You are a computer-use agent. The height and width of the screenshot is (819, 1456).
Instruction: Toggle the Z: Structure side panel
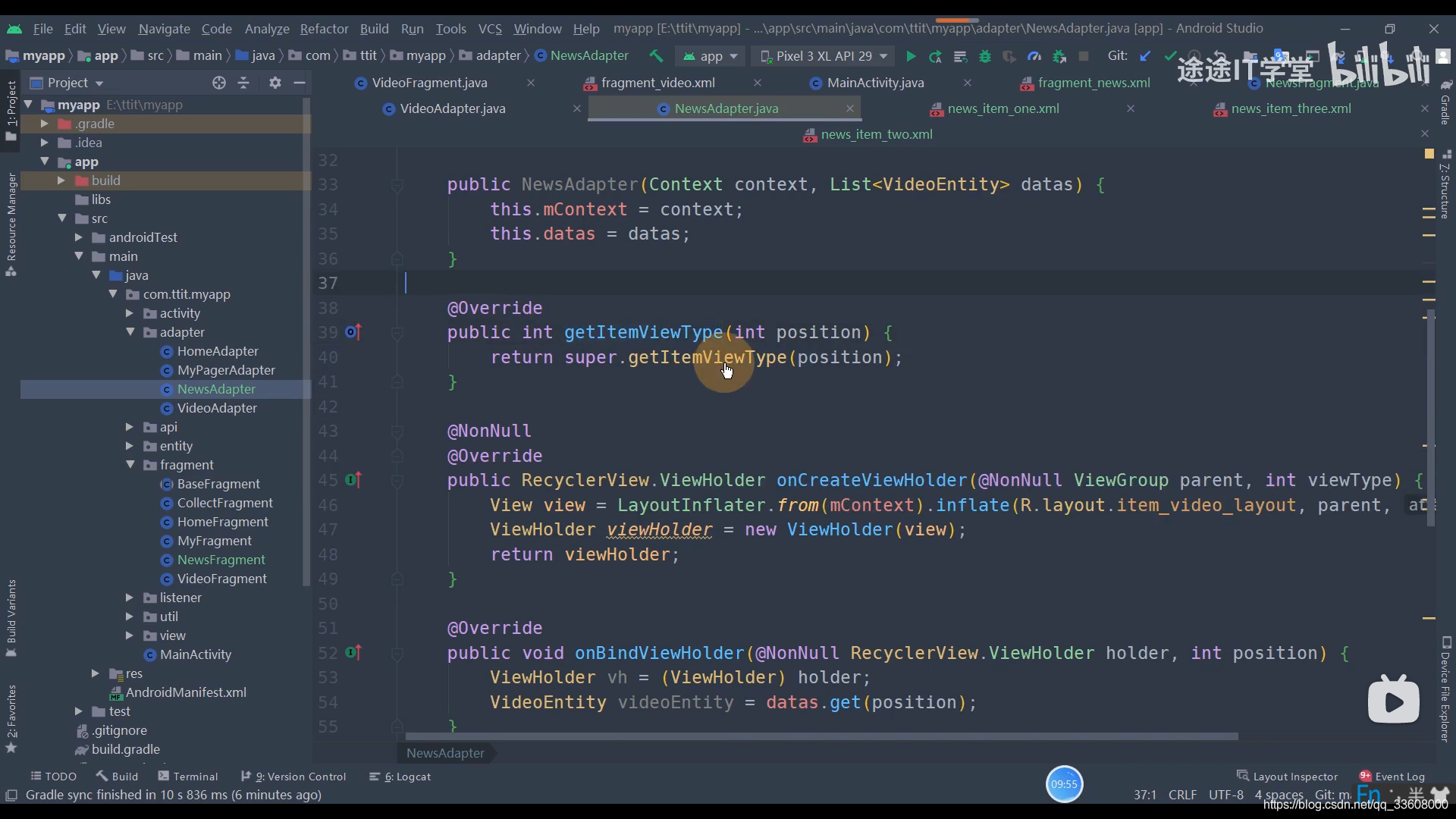click(1445, 184)
